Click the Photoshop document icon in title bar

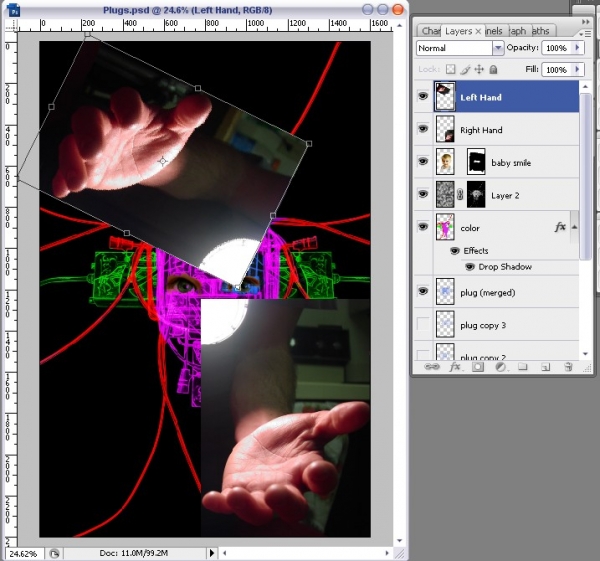[x=13, y=10]
